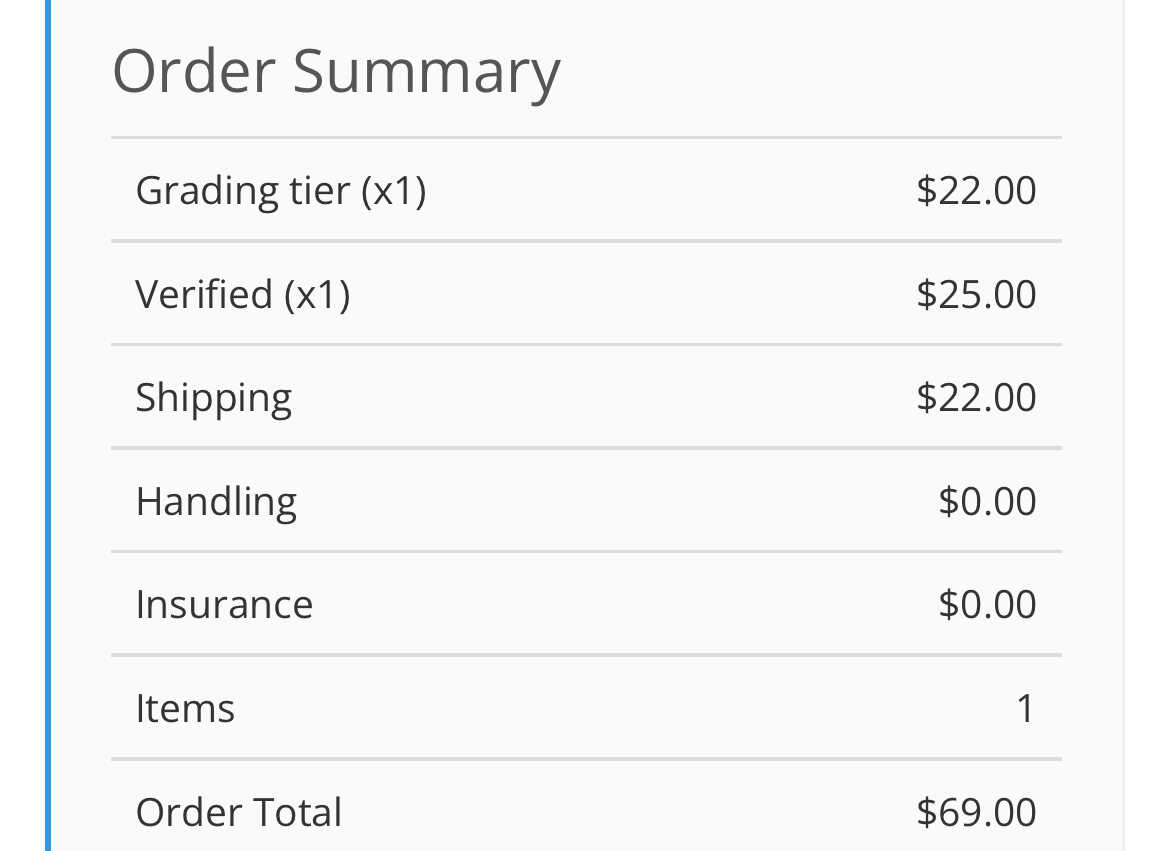The width and height of the screenshot is (1170, 851).
Task: Click the $22.00 Grading tier price
Action: [976, 190]
